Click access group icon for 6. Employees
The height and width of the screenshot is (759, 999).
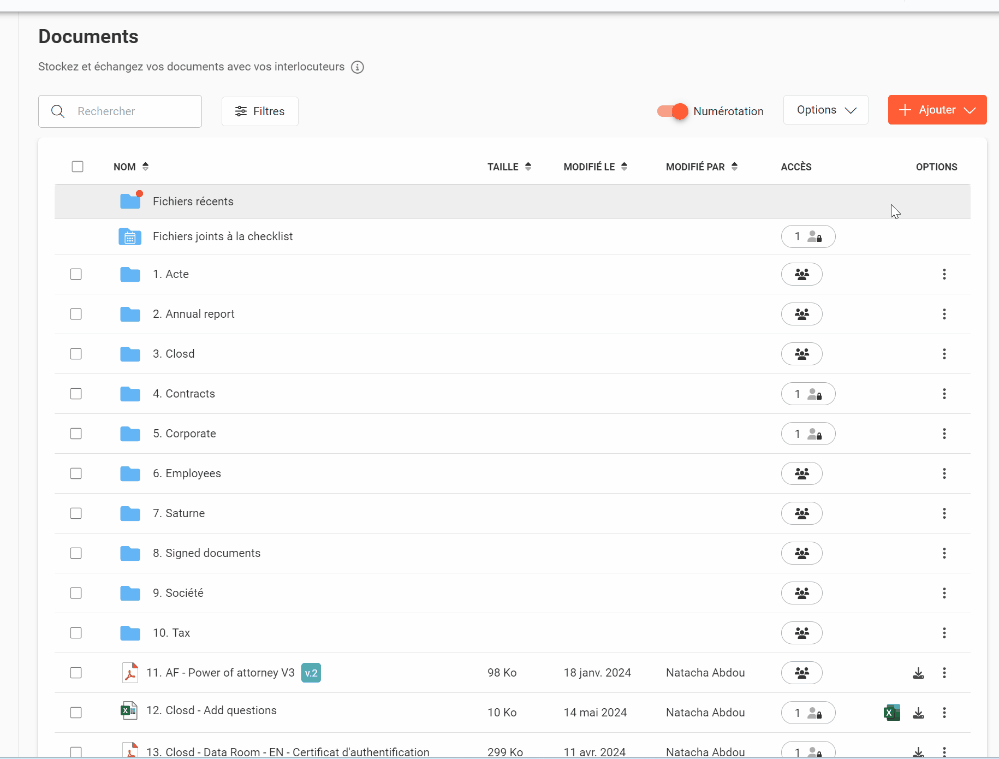(801, 474)
